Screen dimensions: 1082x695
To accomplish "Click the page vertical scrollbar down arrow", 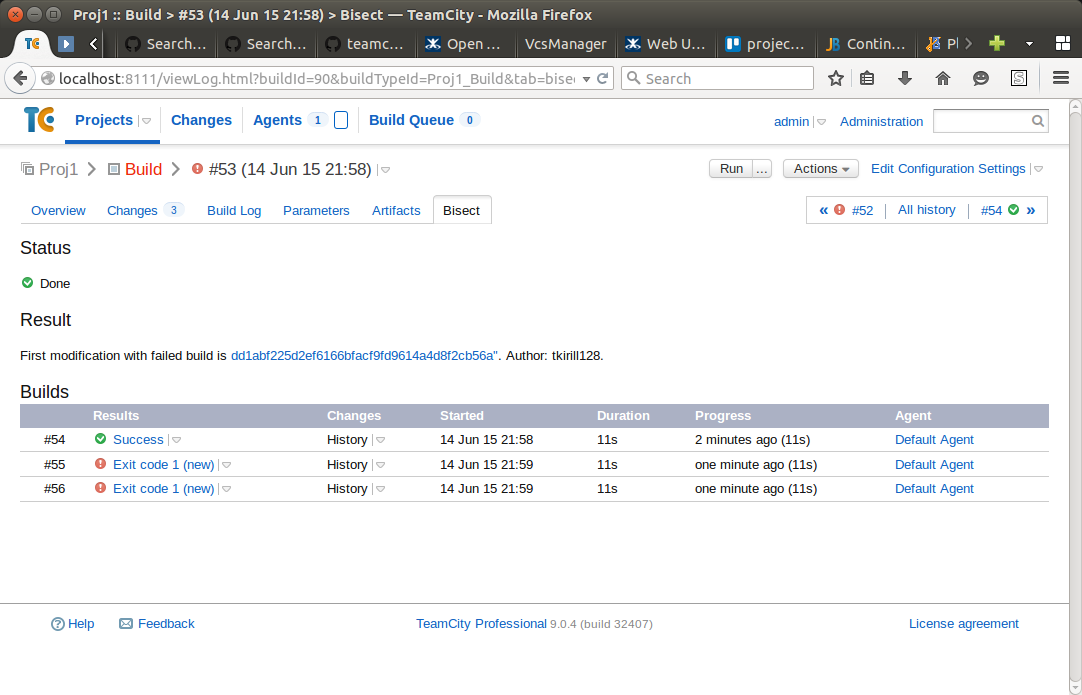I will point(1075,687).
